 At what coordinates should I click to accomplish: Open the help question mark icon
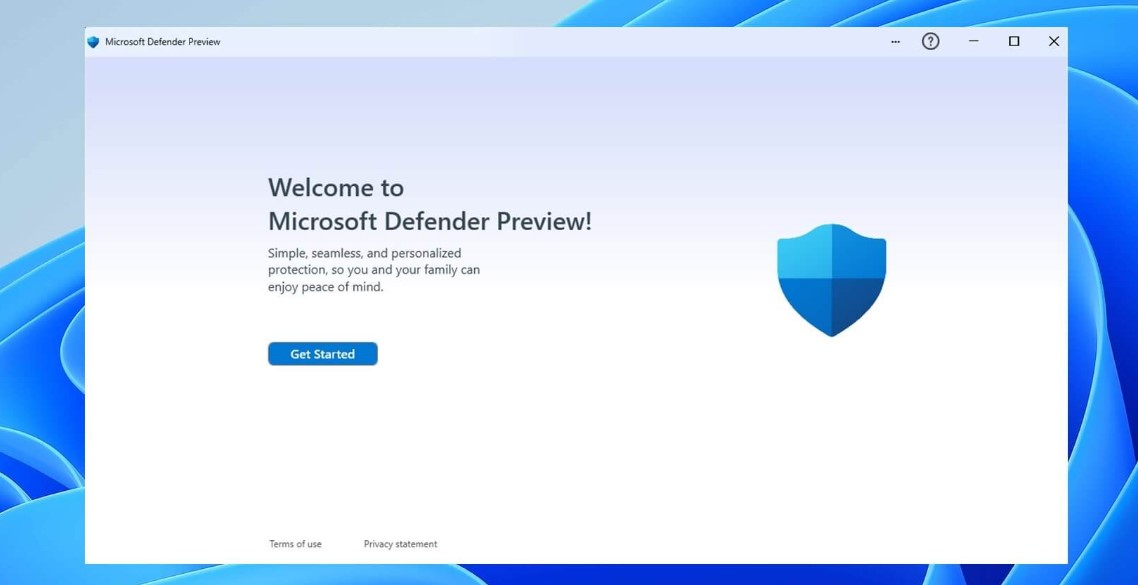930,41
